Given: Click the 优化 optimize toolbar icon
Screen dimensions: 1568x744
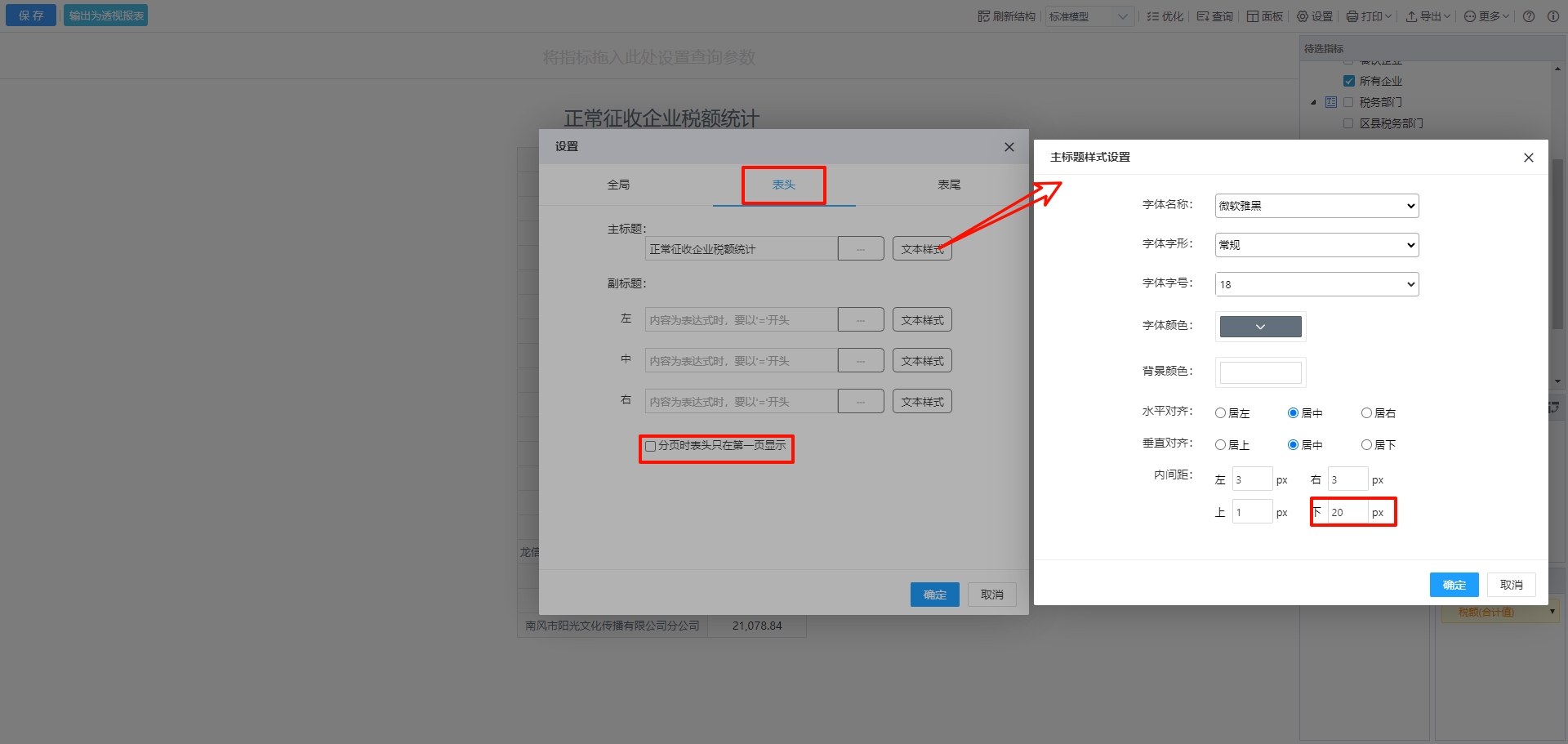Looking at the screenshot, I should [x=1152, y=16].
